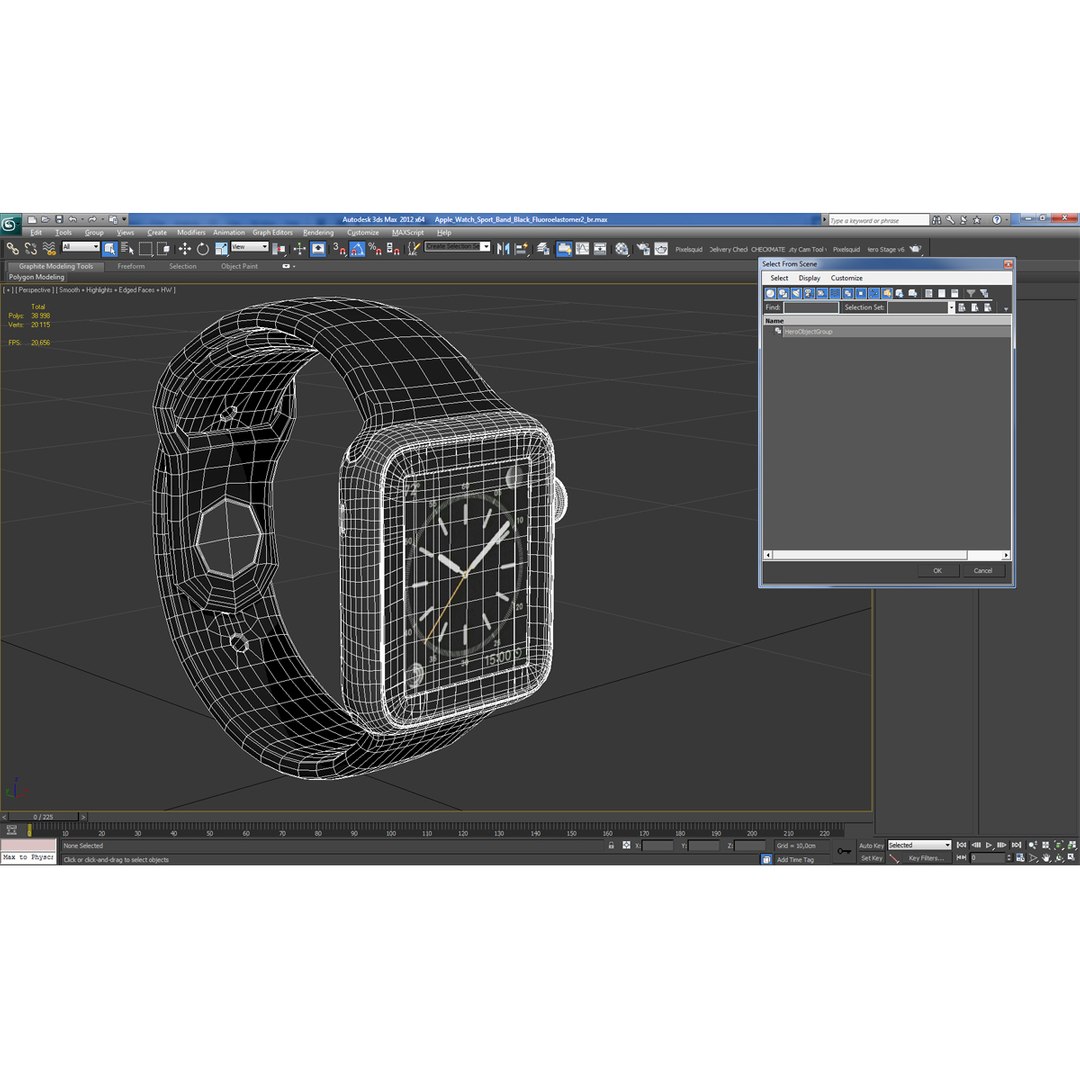Screen dimensions: 1080x1080
Task: Open reference coordinate 'View' dropdown
Action: pyautogui.click(x=249, y=247)
